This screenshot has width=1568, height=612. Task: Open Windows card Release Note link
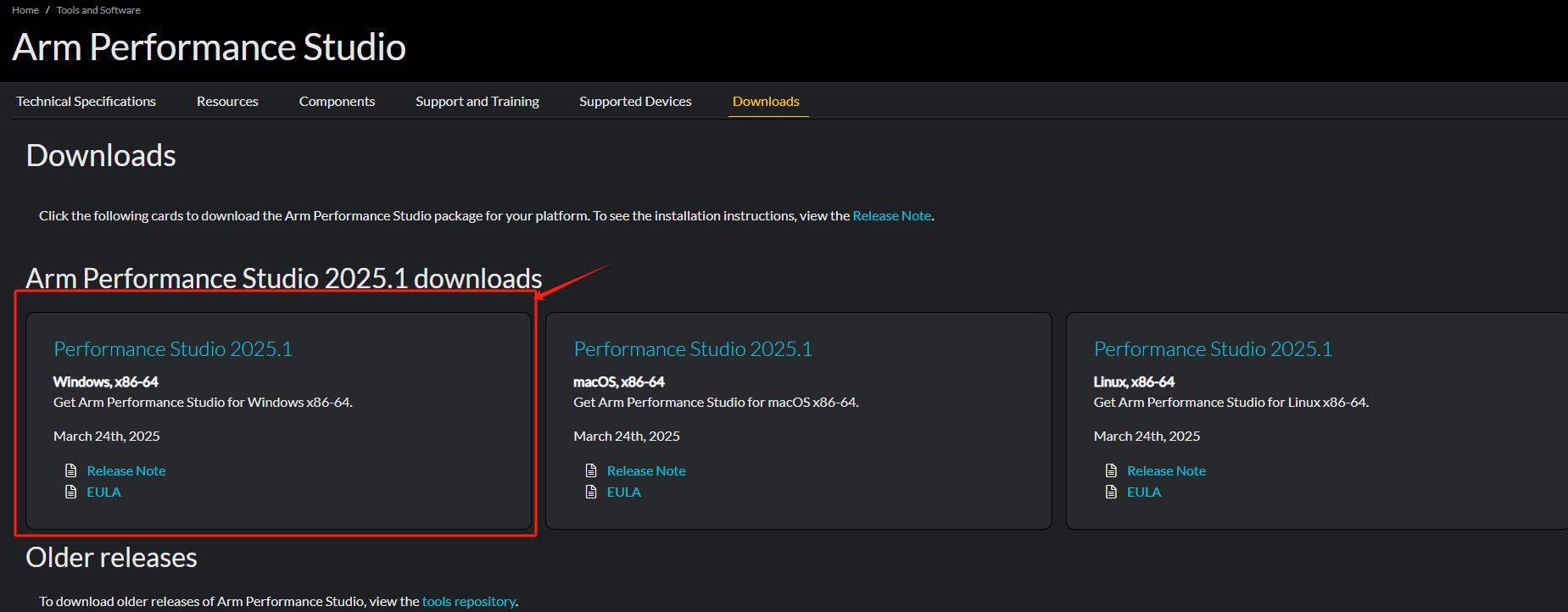pyautogui.click(x=126, y=470)
